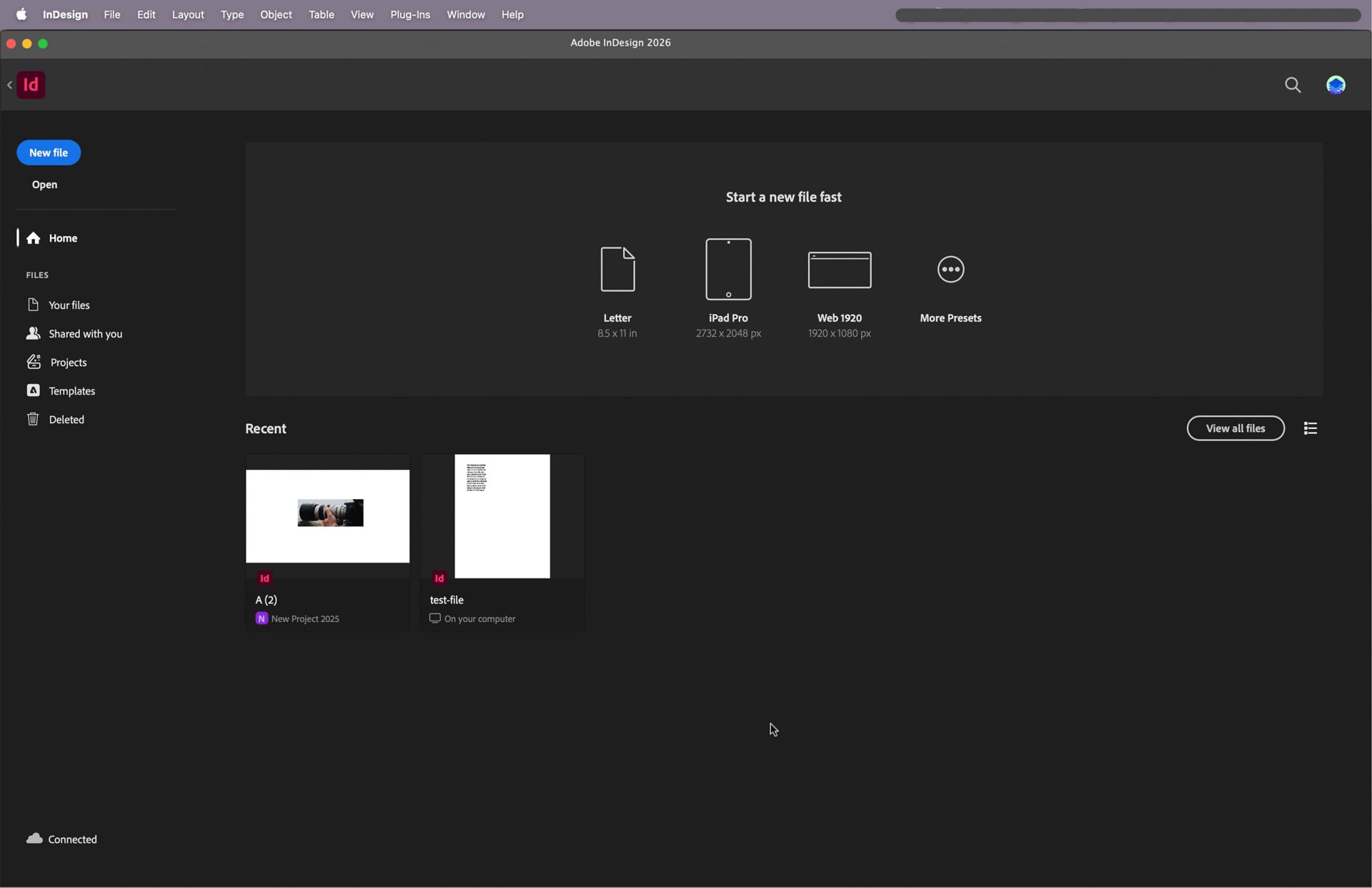The width and height of the screenshot is (1372, 888).
Task: Click the New file button
Action: point(48,152)
